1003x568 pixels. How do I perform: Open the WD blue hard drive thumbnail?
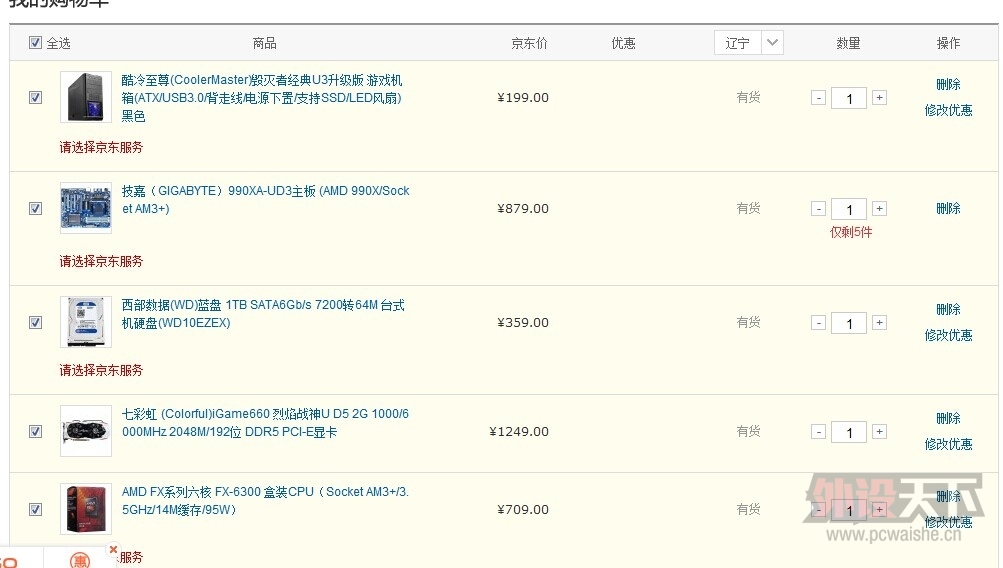86,322
